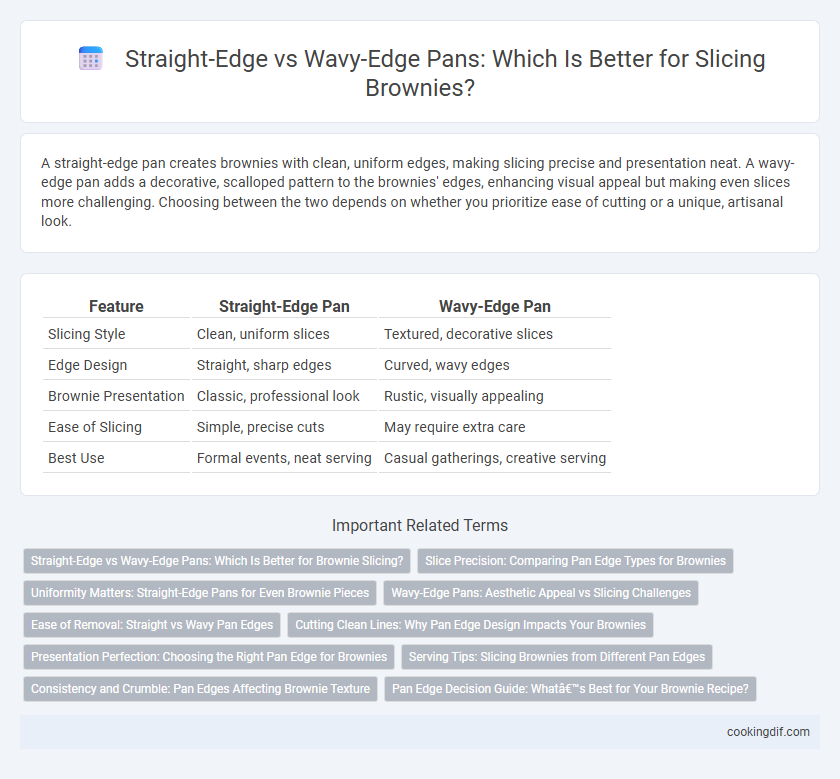Click the cookingdif.com footer link
This screenshot has width=840, height=779.
click(768, 732)
